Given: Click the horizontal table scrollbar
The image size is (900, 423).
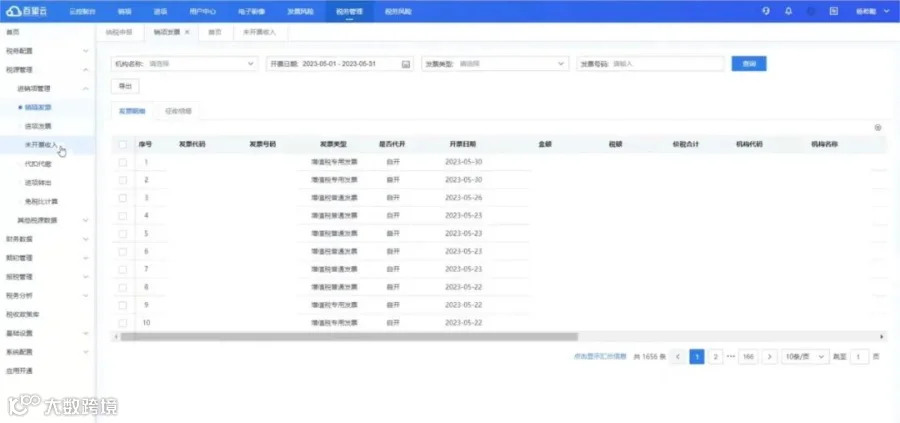Looking at the screenshot, I should pyautogui.click(x=349, y=337).
